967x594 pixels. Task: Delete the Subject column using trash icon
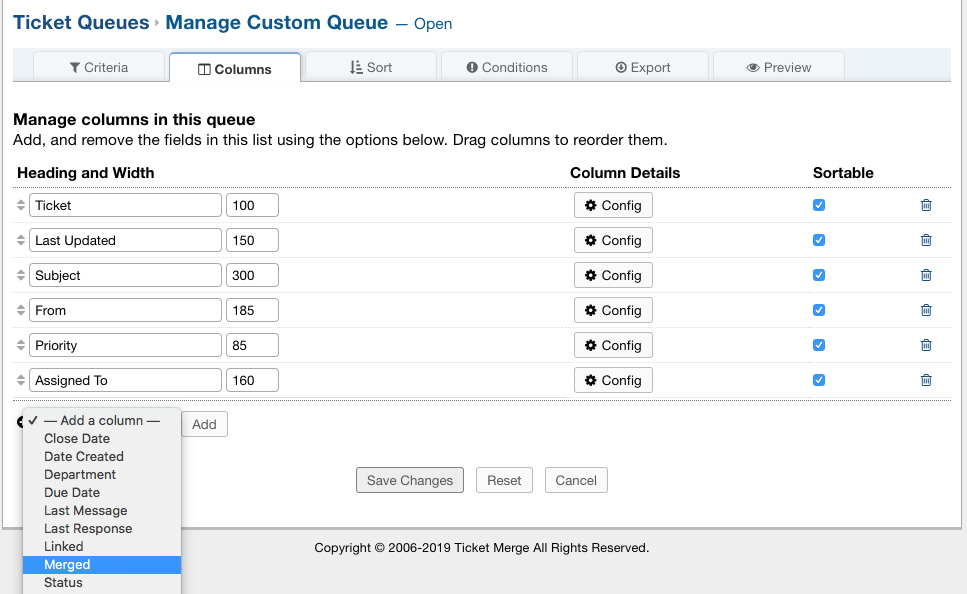click(925, 275)
